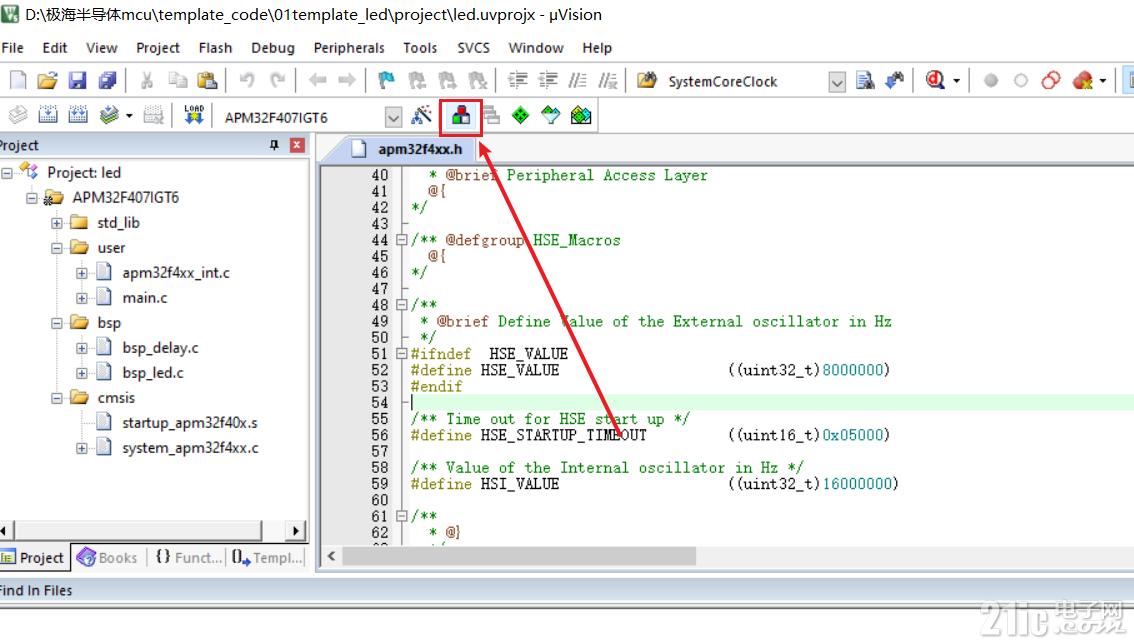Image resolution: width=1134 pixels, height=643 pixels.
Task: Switch to the Functions tab
Action: pyautogui.click(x=189, y=558)
